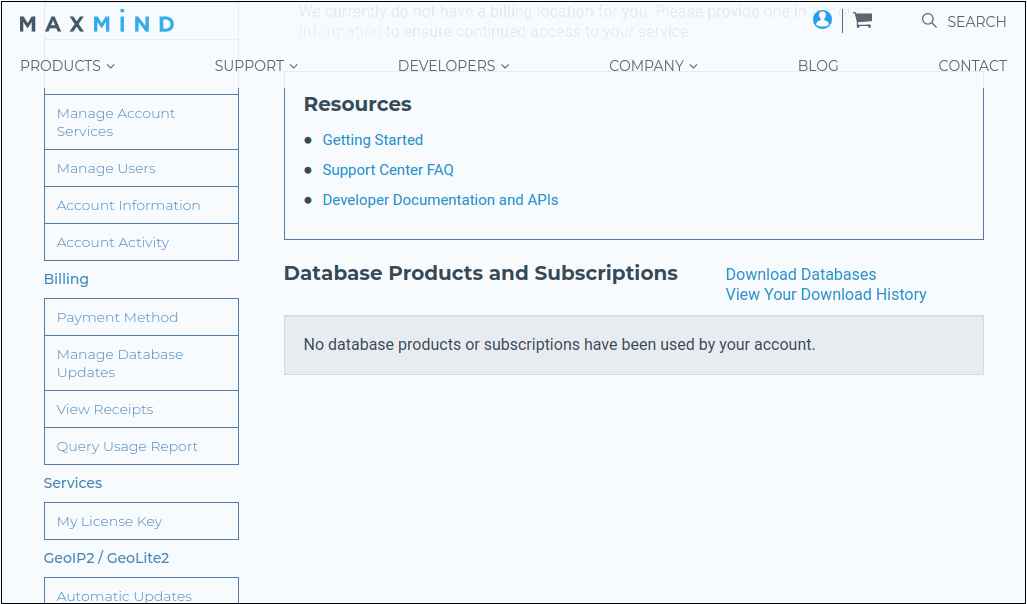Image resolution: width=1027 pixels, height=604 pixels.
Task: Open View Receipts in sidebar
Action: (x=141, y=409)
